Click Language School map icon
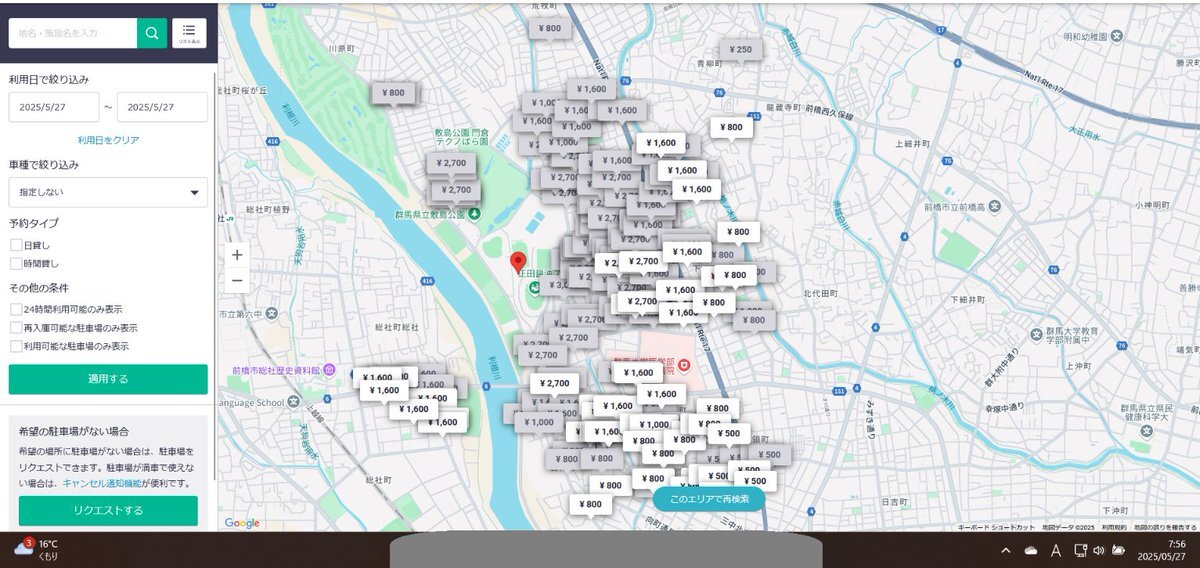 (x=294, y=403)
